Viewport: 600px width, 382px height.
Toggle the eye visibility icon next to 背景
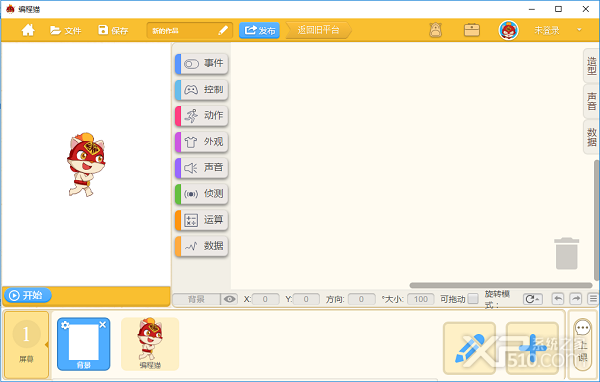pos(230,299)
